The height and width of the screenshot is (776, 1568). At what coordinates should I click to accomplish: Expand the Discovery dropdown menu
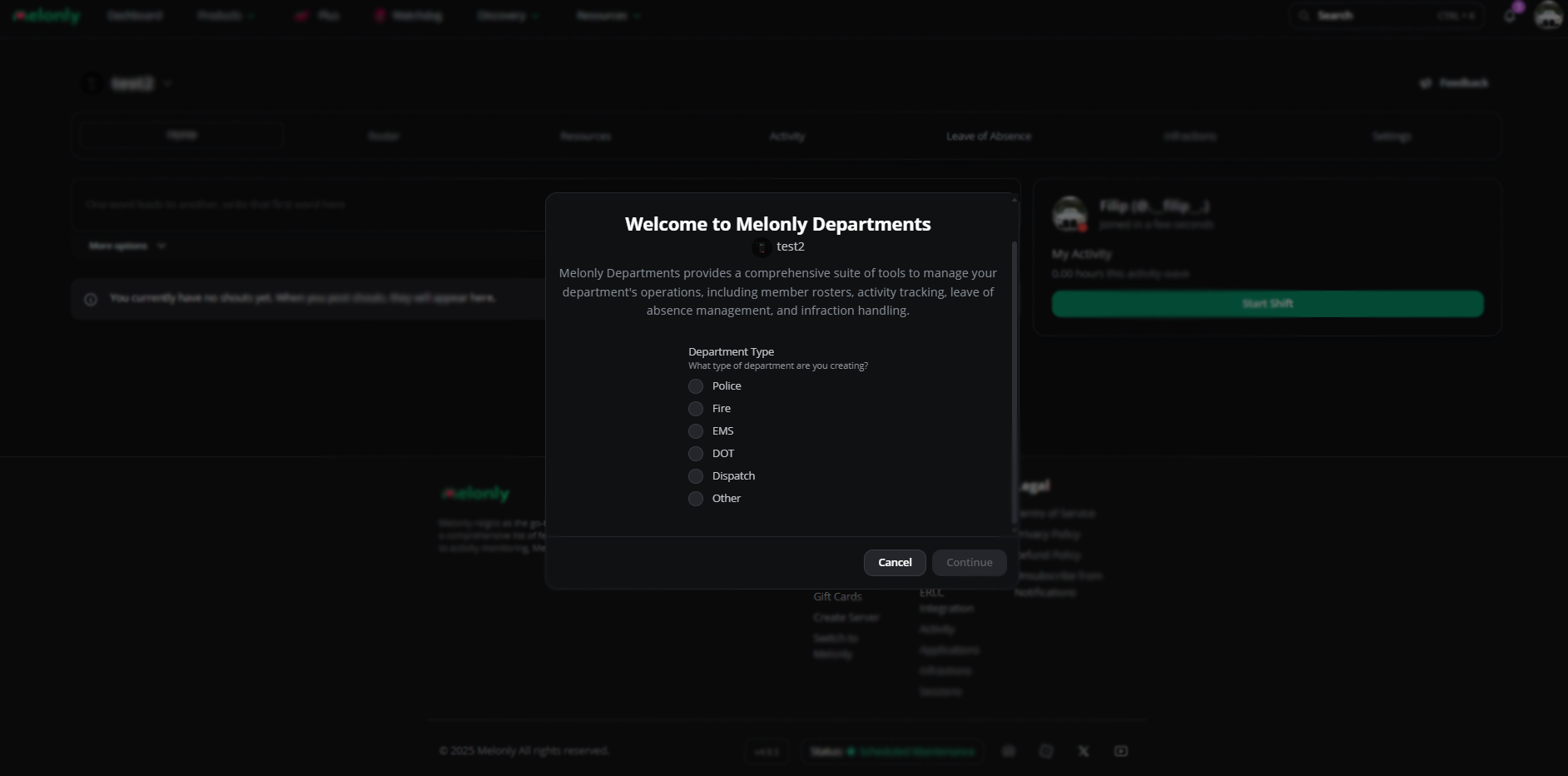tap(509, 16)
